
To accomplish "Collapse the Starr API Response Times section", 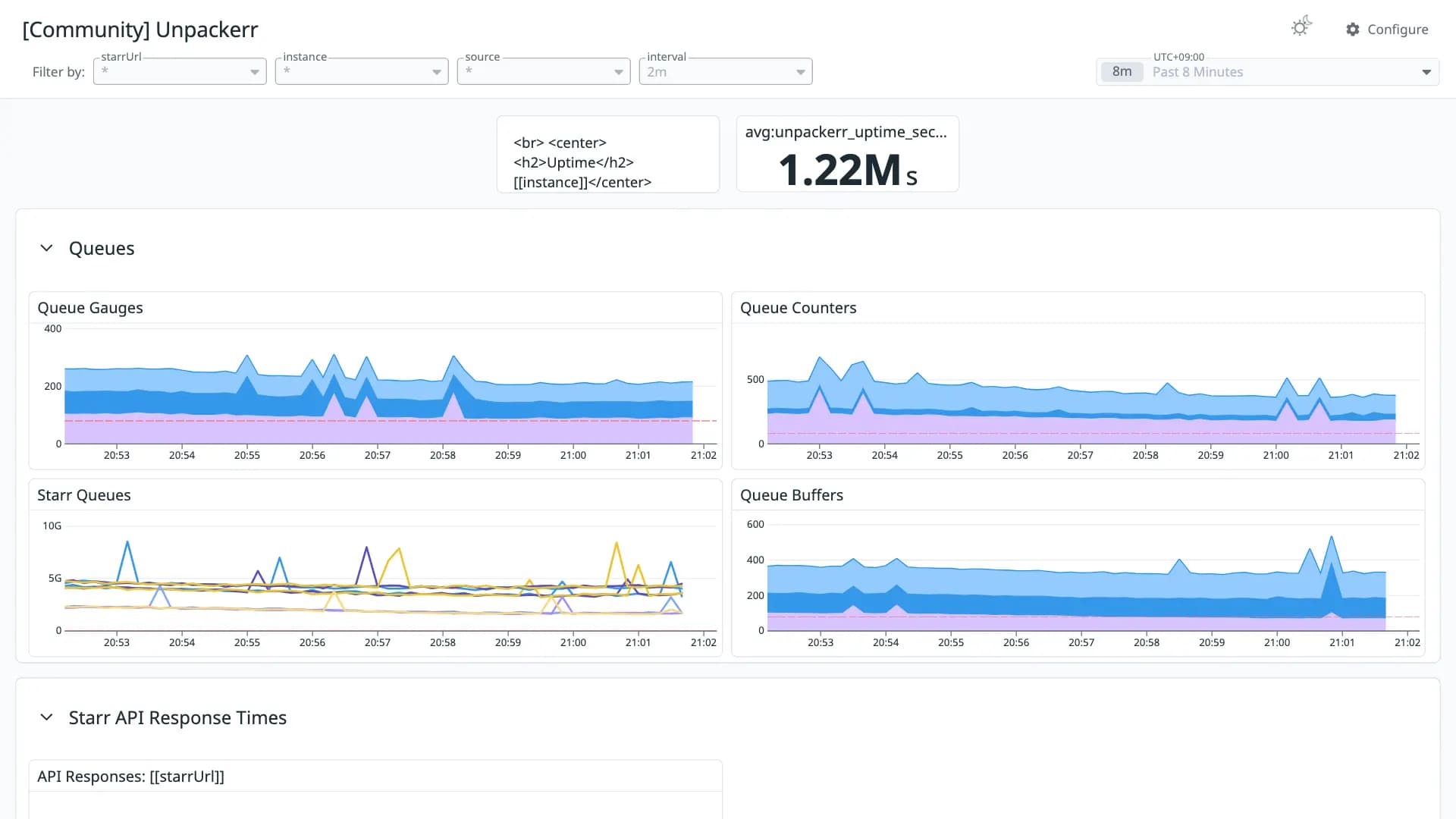I will point(46,717).
